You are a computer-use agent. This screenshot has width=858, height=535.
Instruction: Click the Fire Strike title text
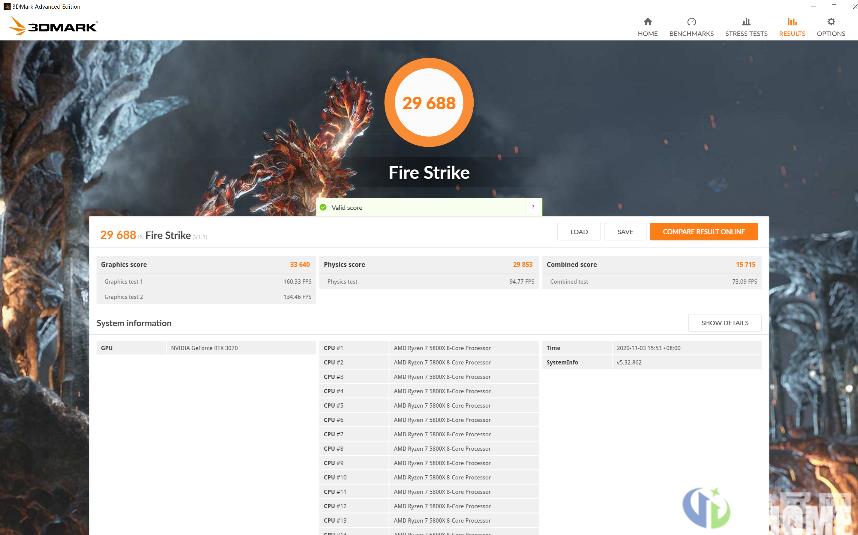click(x=429, y=173)
